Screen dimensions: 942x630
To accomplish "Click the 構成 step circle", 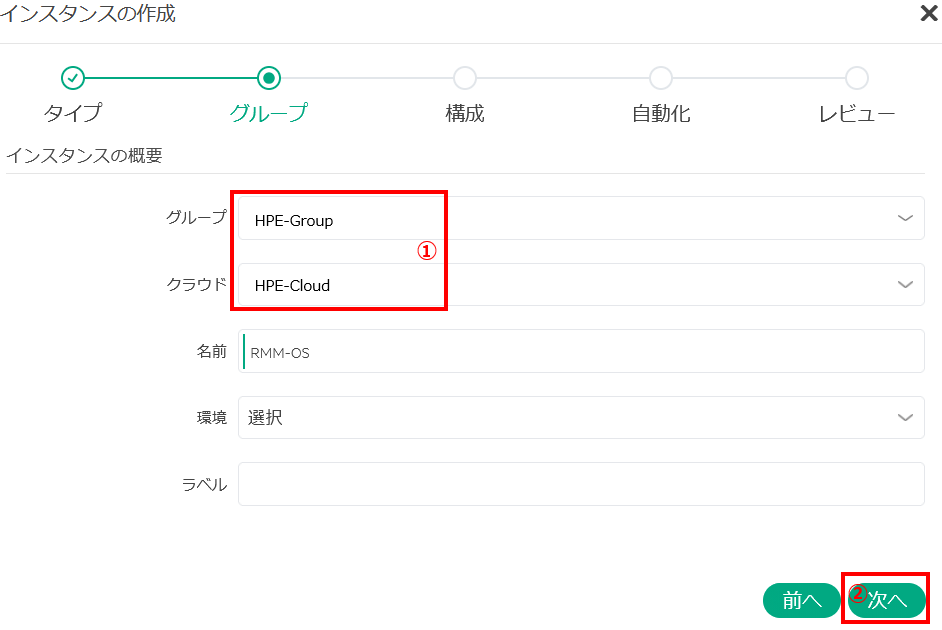I will point(464,78).
